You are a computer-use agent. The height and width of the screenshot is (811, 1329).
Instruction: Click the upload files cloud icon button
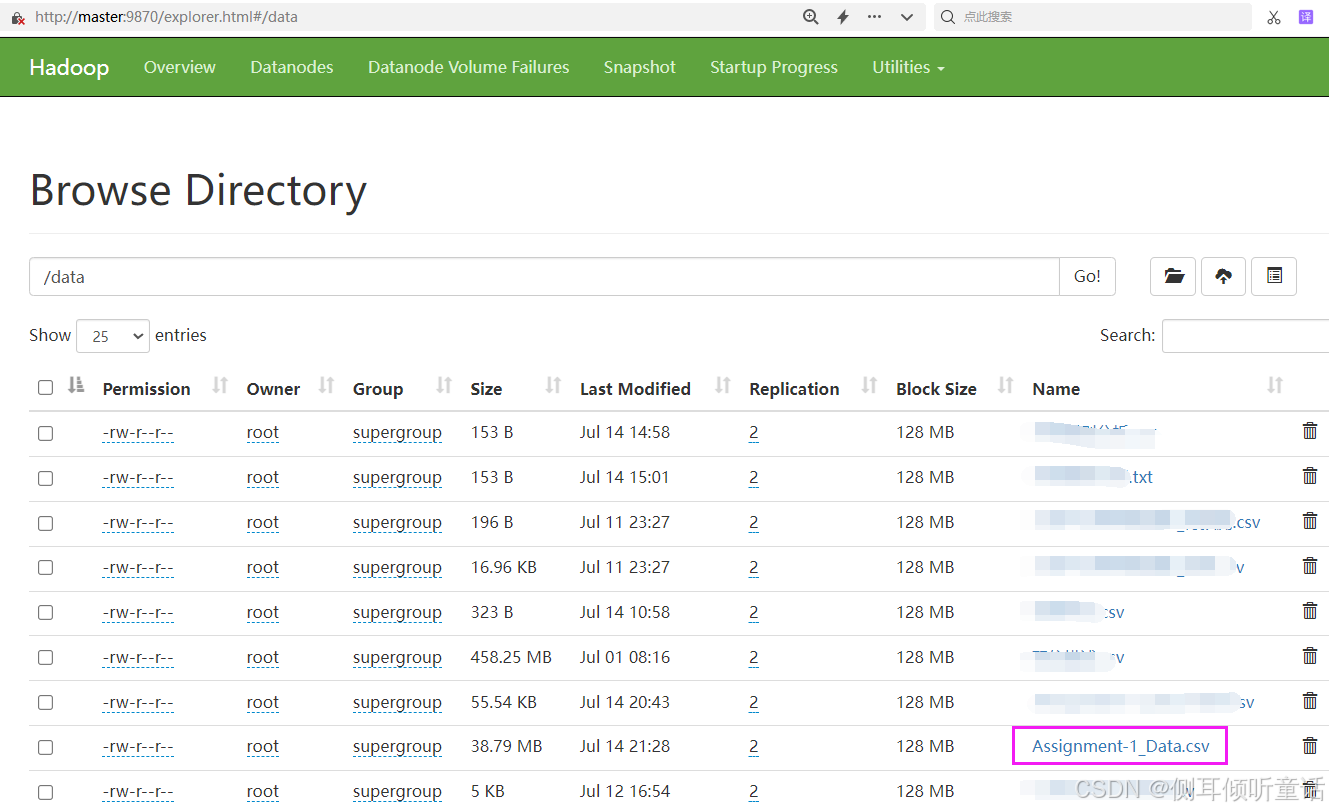(1223, 277)
